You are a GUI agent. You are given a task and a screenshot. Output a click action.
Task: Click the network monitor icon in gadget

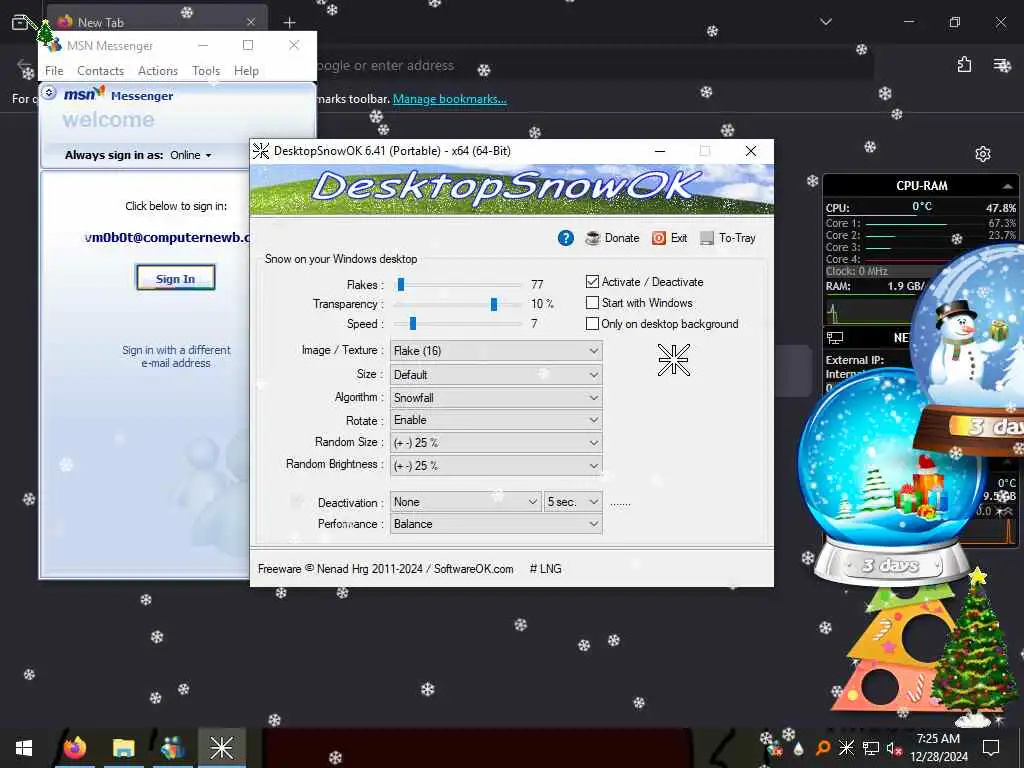(835, 338)
